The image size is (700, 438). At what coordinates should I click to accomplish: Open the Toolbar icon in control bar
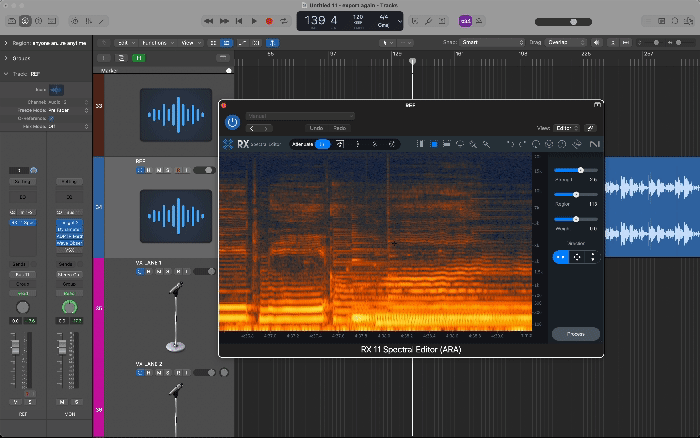coord(52,21)
